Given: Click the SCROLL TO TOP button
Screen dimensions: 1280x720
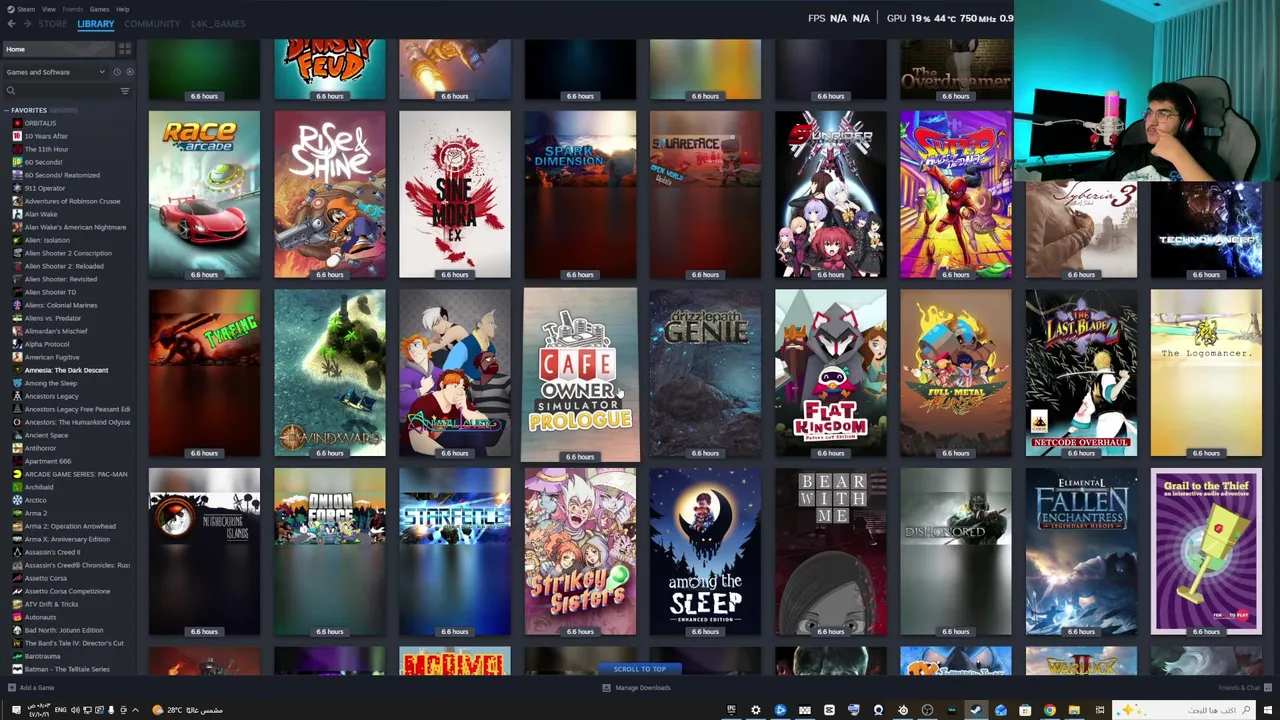Looking at the screenshot, I should pos(639,669).
